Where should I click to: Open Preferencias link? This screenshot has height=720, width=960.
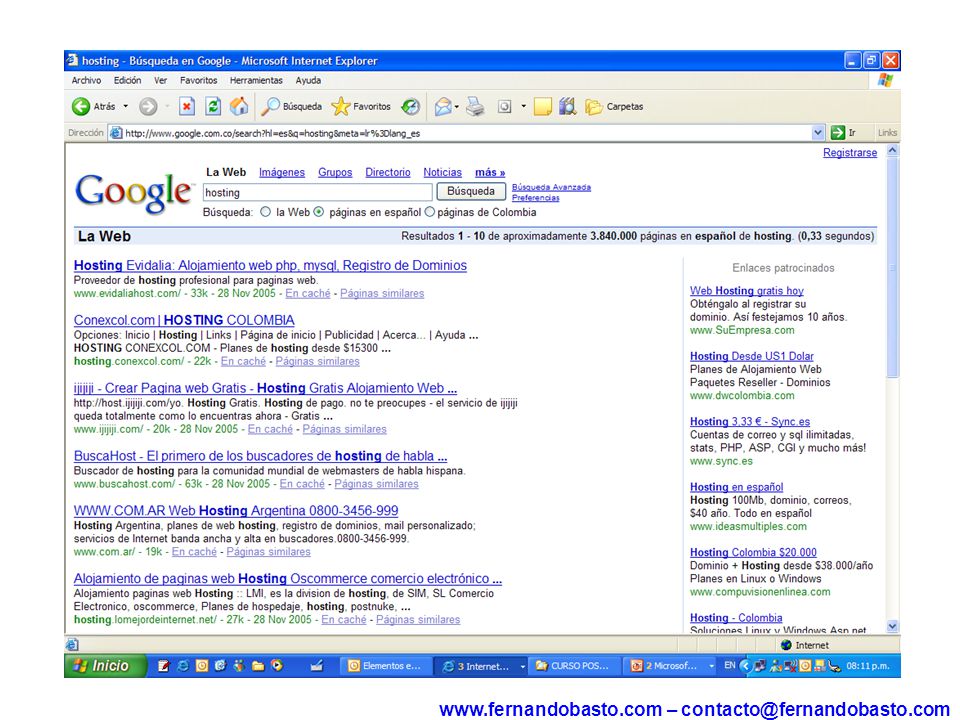(x=536, y=198)
